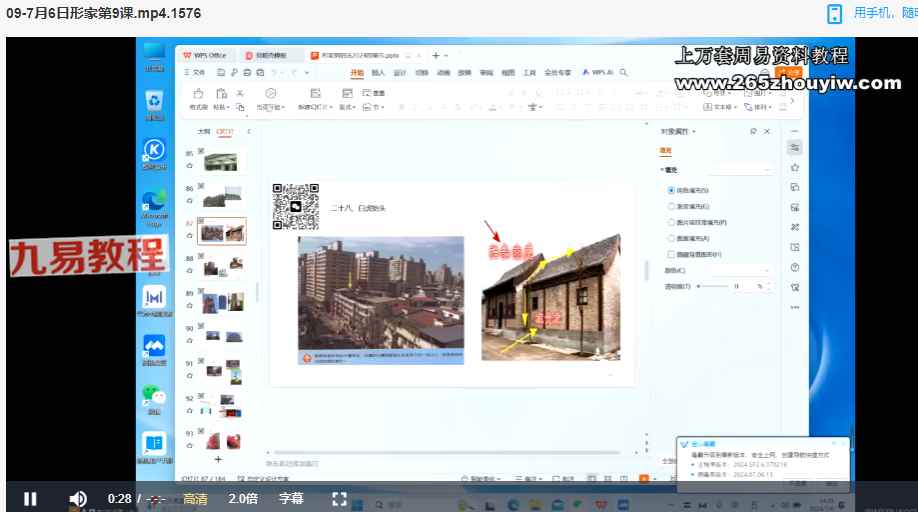The width and height of the screenshot is (918, 512).
Task: Expand the quick access toolbar dropdown arrow
Action: point(307,73)
